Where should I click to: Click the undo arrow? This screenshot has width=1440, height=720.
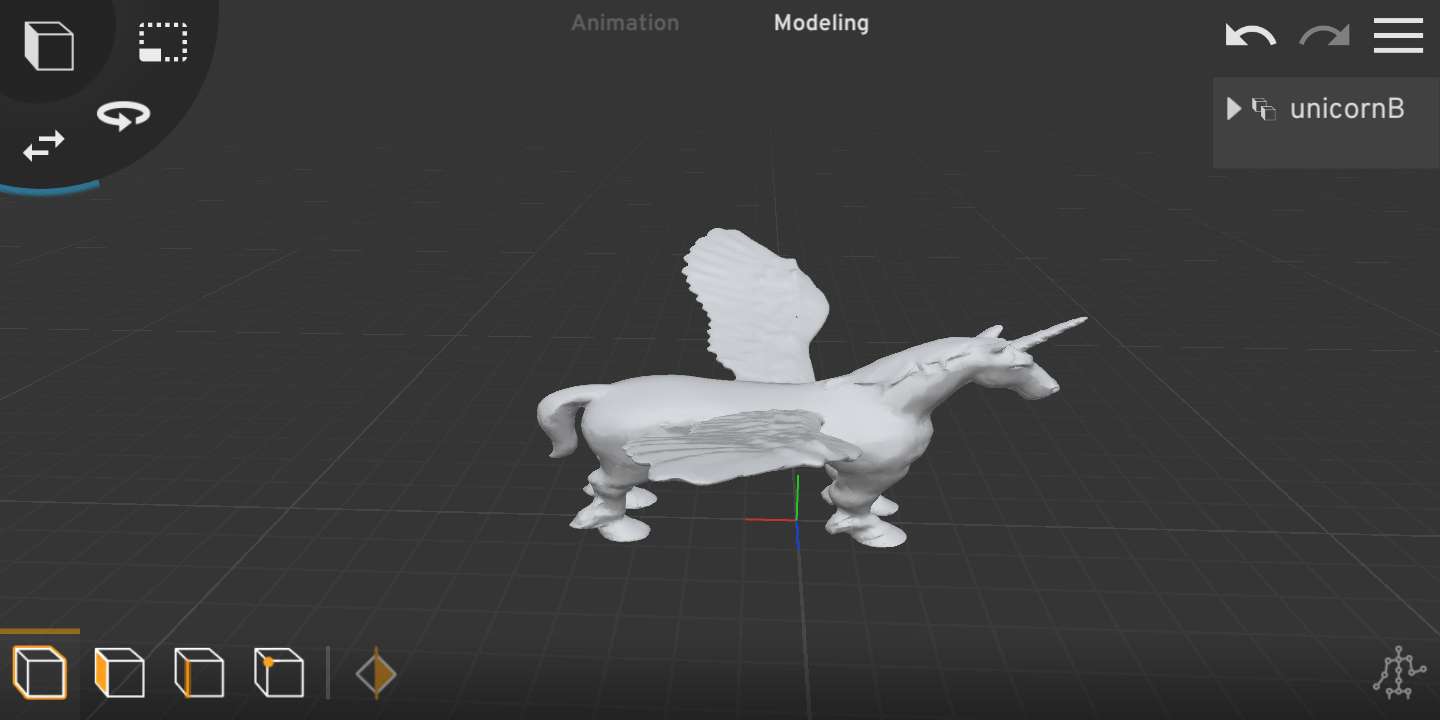1249,36
